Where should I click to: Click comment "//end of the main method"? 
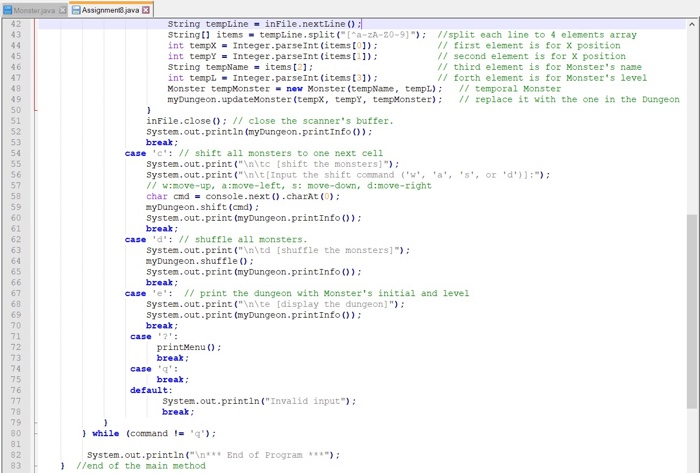click(x=141, y=466)
